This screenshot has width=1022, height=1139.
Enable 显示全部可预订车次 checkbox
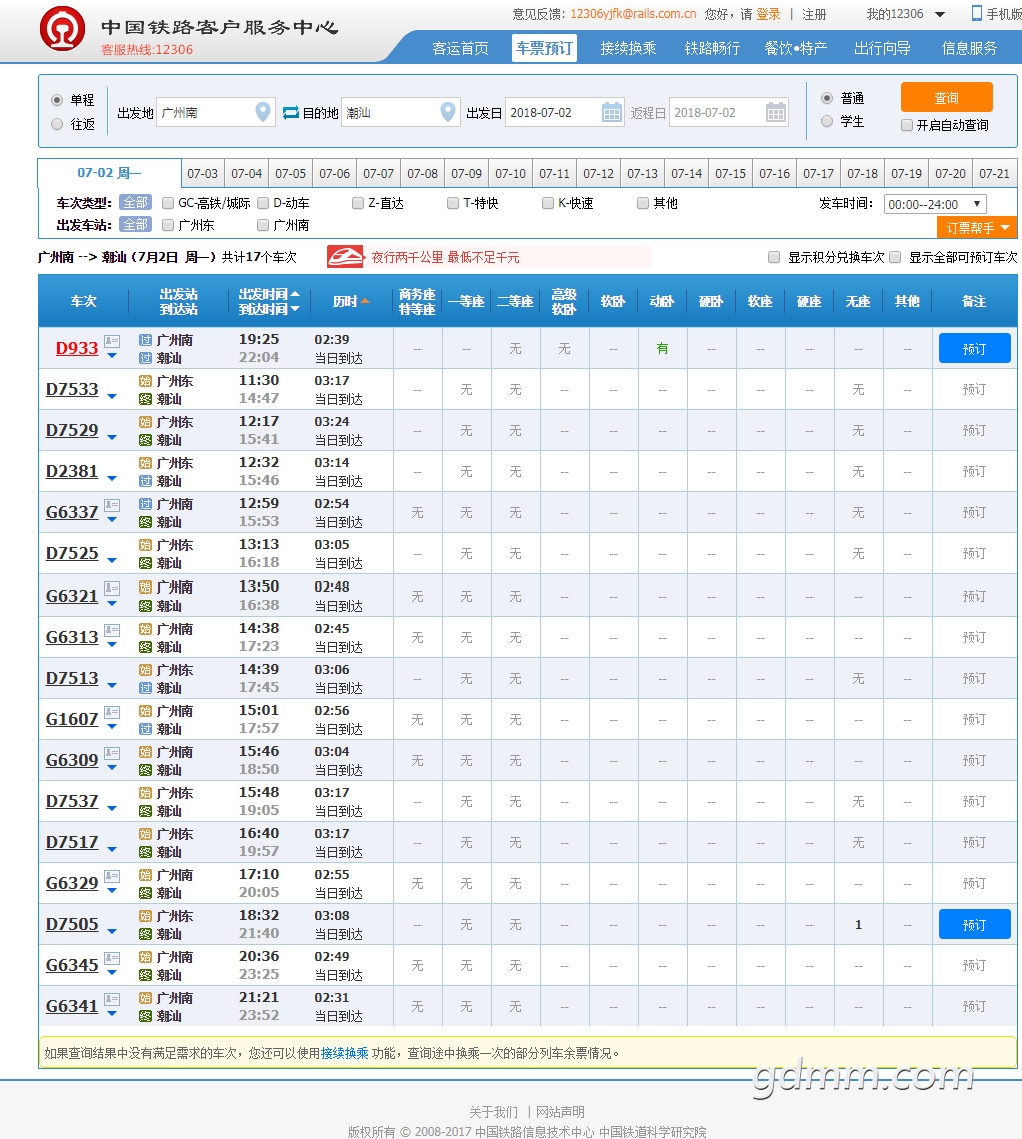pyautogui.click(x=895, y=257)
